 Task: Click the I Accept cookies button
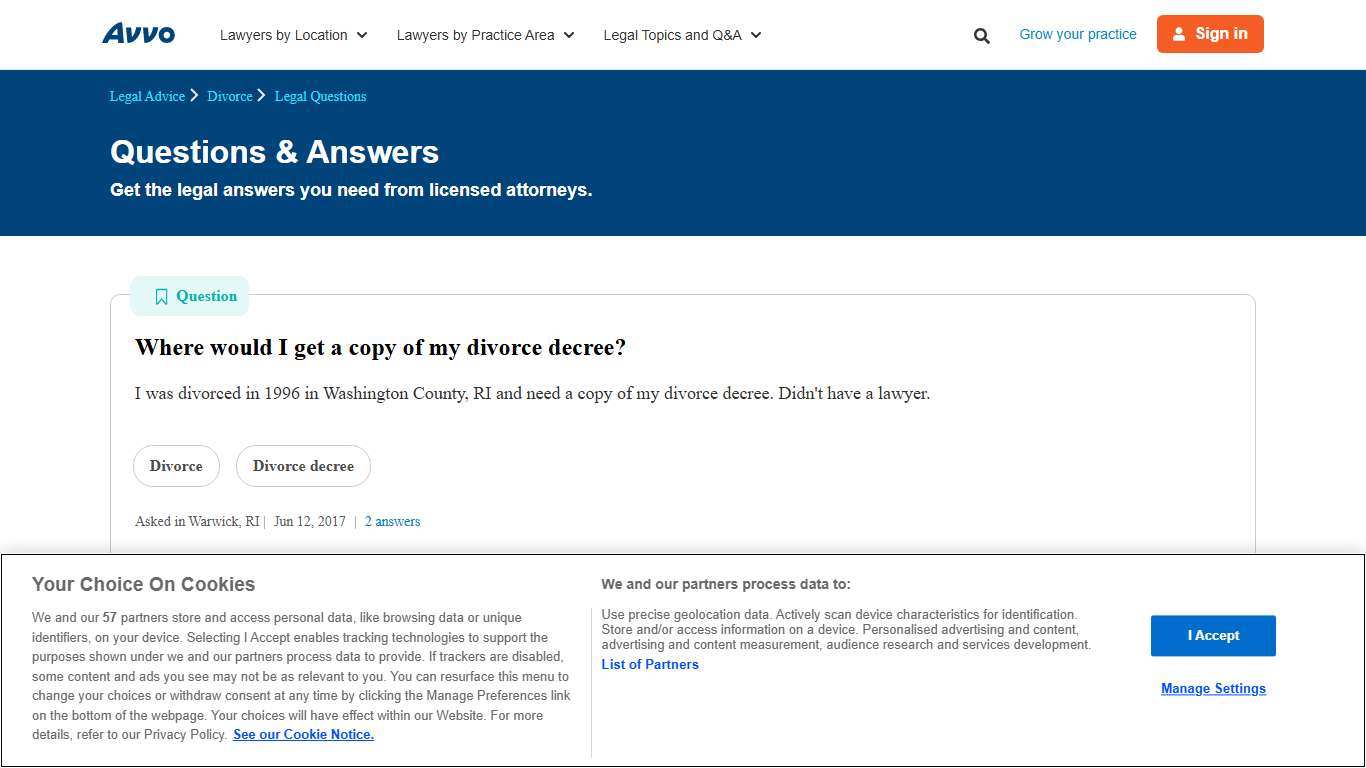[x=1213, y=635]
